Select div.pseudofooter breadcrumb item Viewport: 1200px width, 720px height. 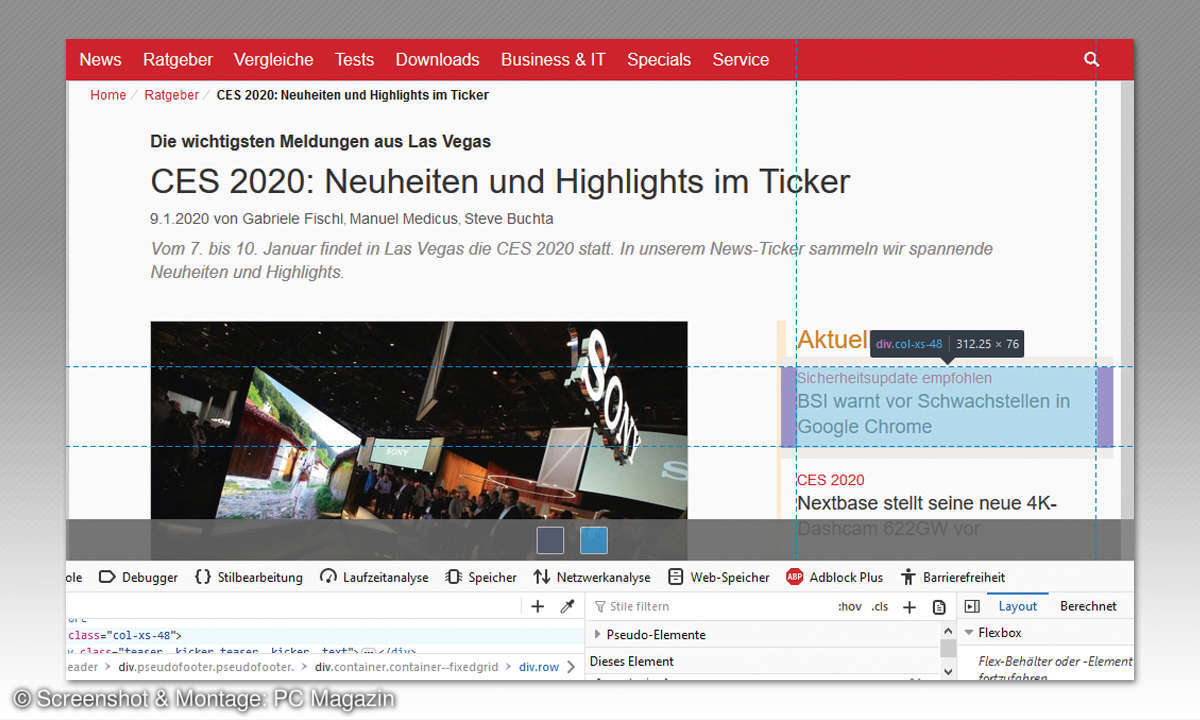click(x=206, y=667)
